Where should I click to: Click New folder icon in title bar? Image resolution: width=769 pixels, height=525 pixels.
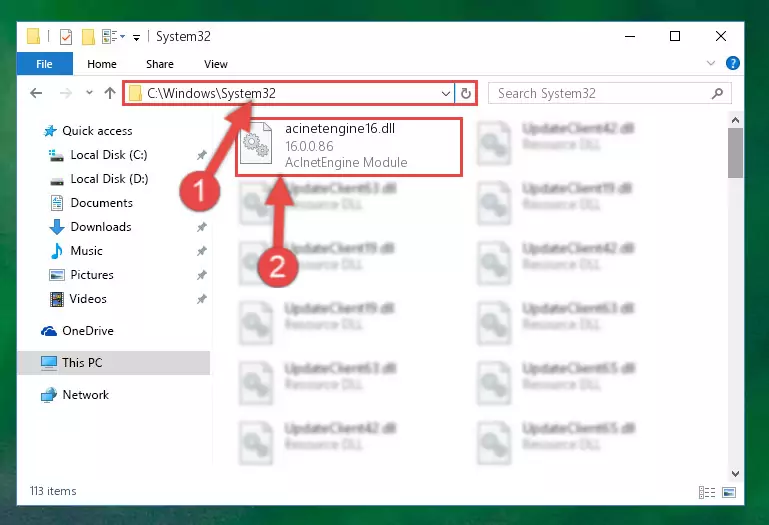pos(88,37)
